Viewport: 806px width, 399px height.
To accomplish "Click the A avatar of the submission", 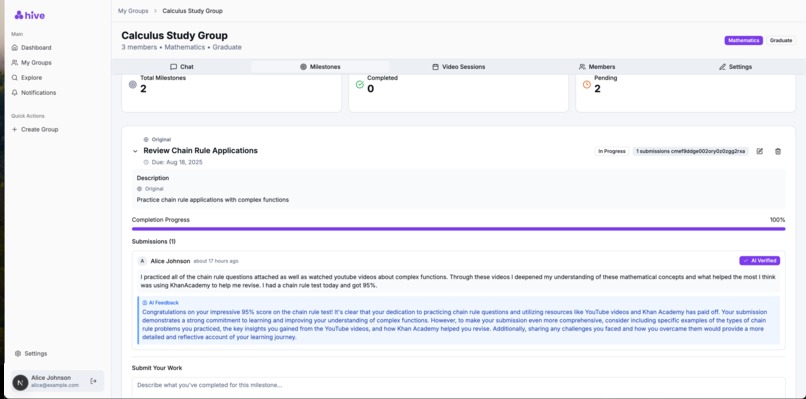I will (142, 261).
